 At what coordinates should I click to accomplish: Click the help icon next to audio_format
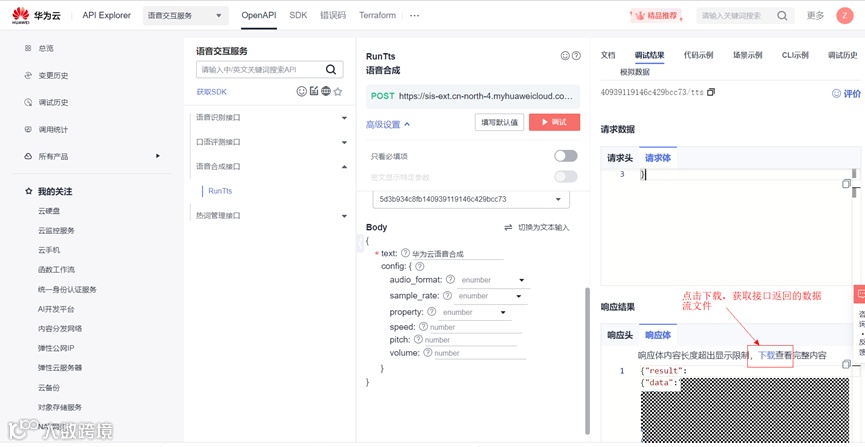tap(450, 280)
